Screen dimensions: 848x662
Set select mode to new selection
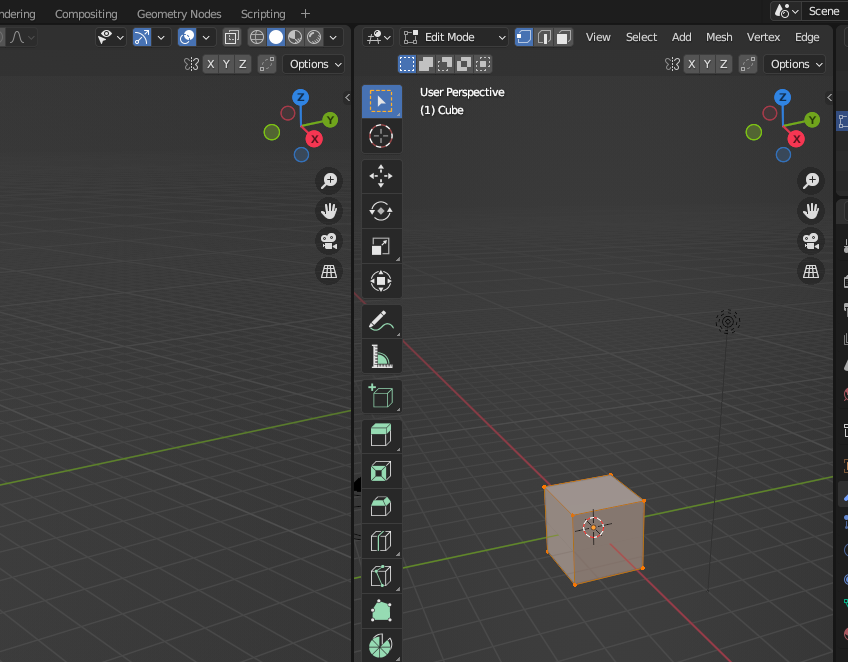click(x=407, y=64)
